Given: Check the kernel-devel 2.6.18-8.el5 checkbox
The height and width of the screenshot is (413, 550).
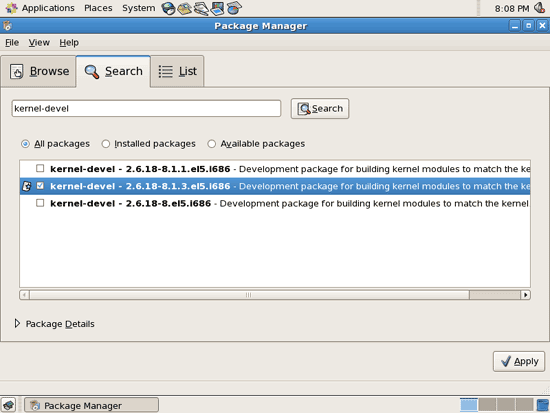Looking at the screenshot, I should [x=40, y=203].
